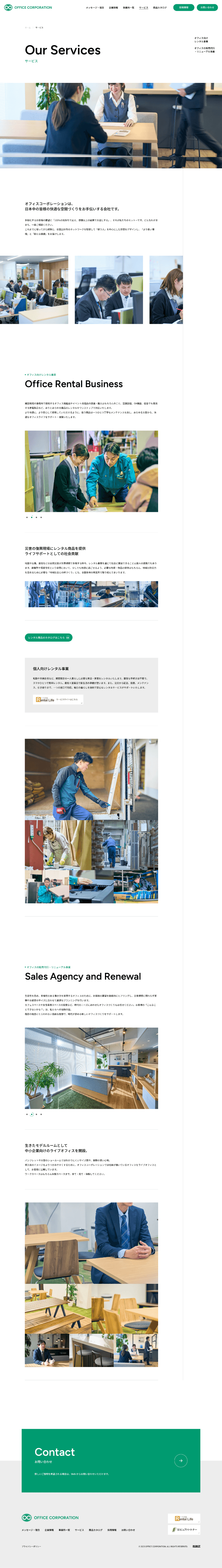Viewport: 222px width, 1568px height.
Task: Open the Rental Life service site link
Action: tap(58, 699)
